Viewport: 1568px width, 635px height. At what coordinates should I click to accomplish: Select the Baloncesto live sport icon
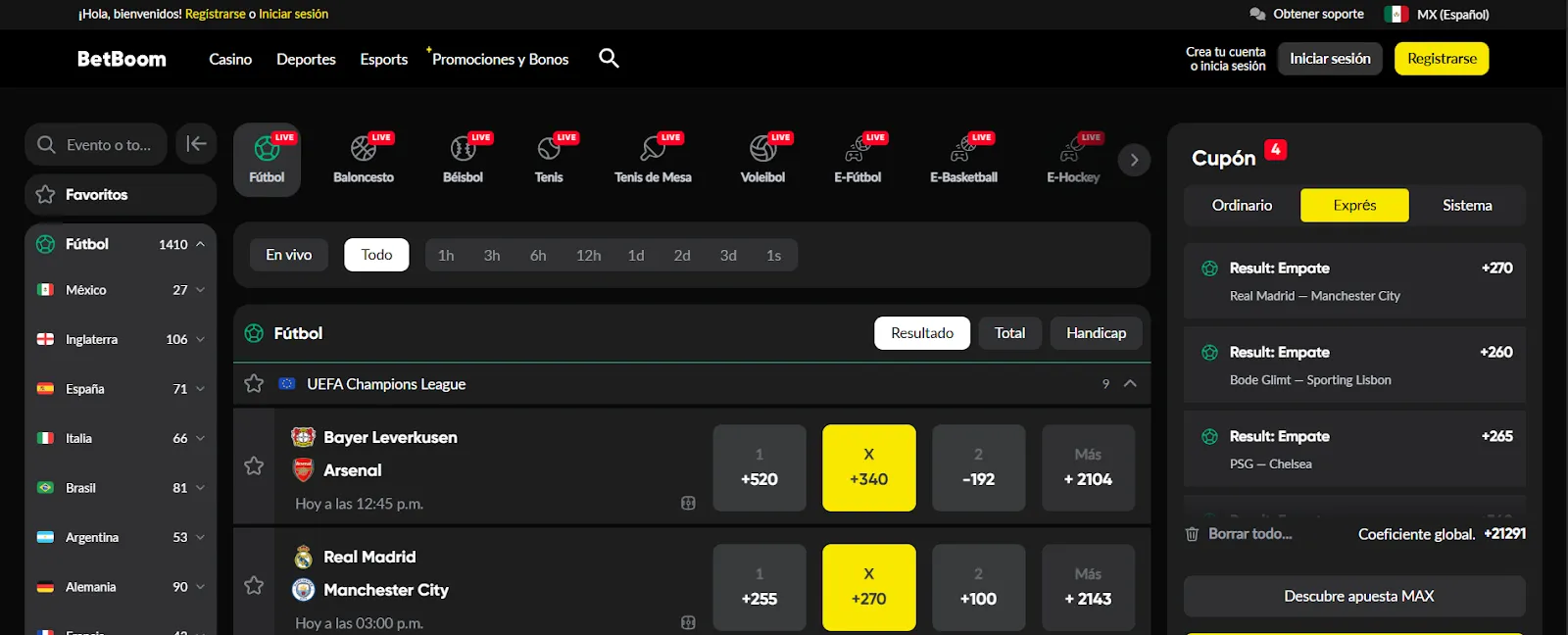click(364, 159)
